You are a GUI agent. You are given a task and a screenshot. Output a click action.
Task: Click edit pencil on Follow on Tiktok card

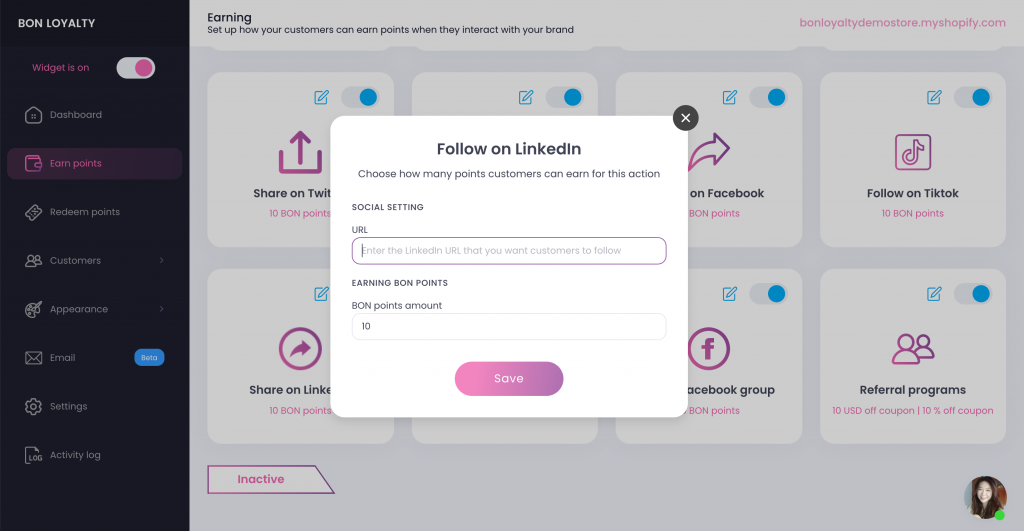(934, 97)
